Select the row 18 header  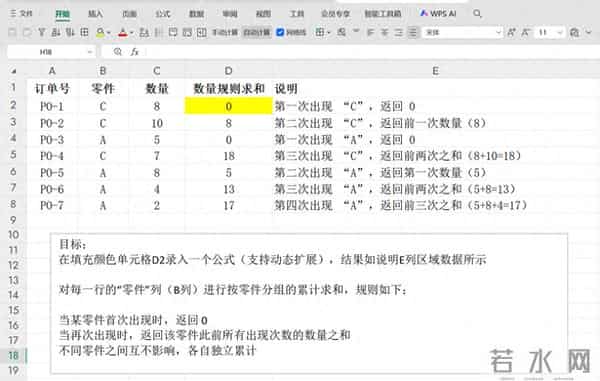point(13,355)
